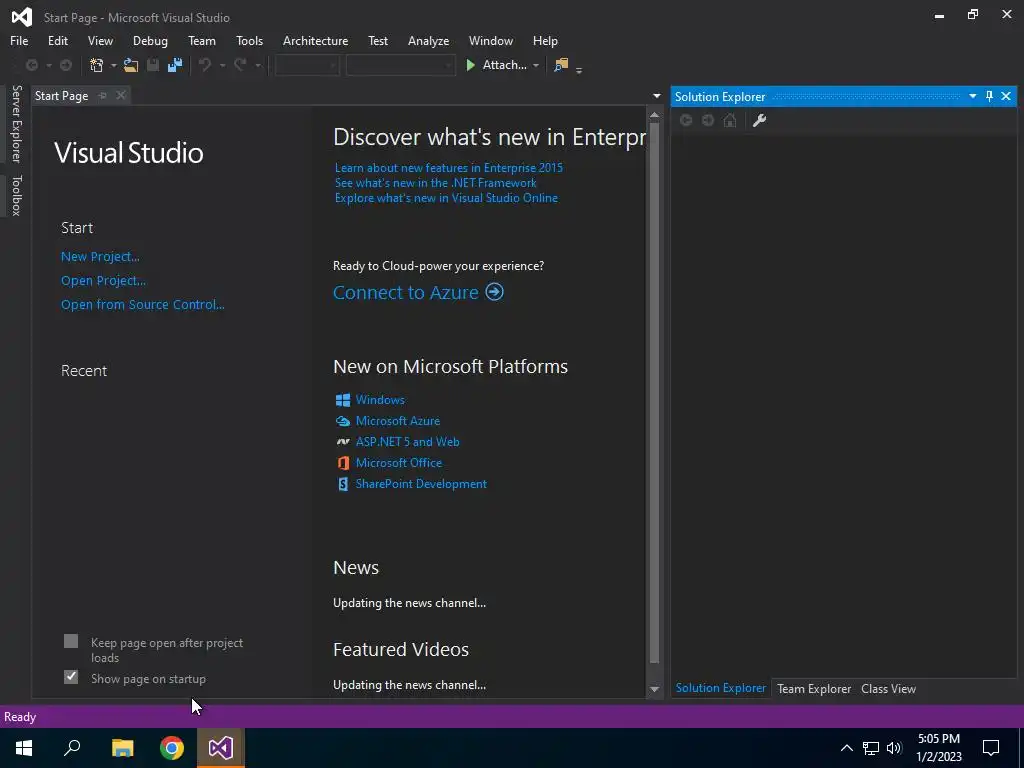Open the Window menu

(x=490, y=40)
